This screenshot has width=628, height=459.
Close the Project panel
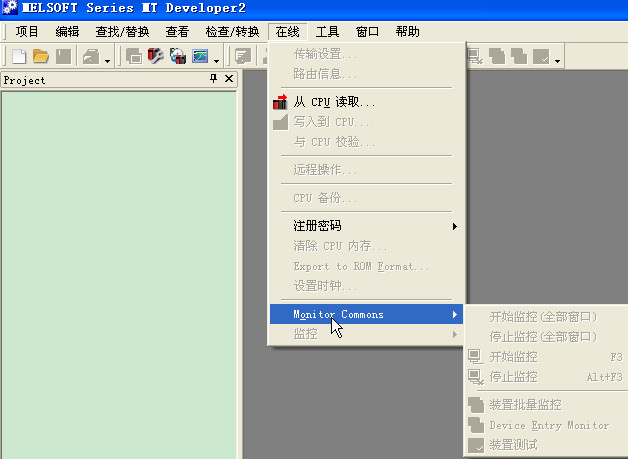click(228, 79)
